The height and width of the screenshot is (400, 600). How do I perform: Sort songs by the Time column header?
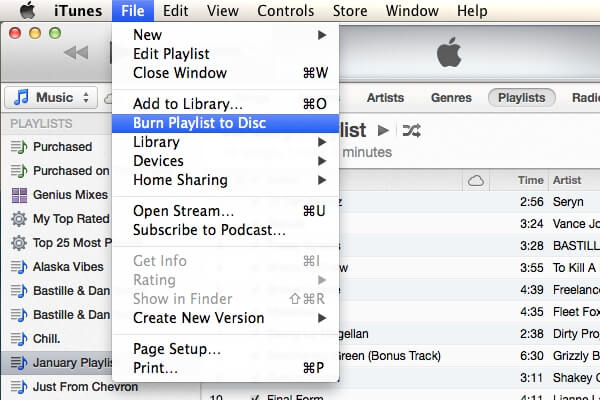(x=531, y=180)
